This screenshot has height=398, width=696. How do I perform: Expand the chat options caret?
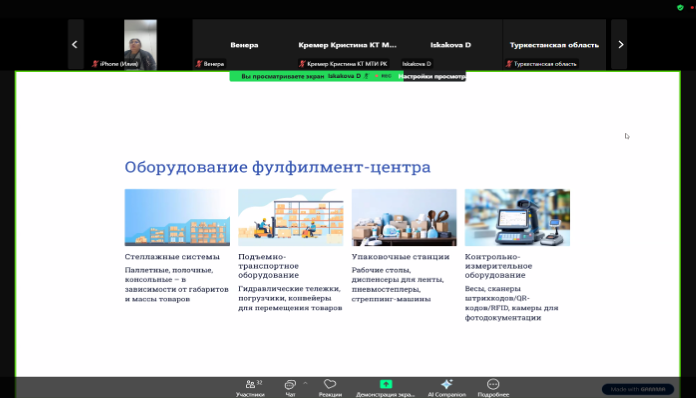(305, 383)
